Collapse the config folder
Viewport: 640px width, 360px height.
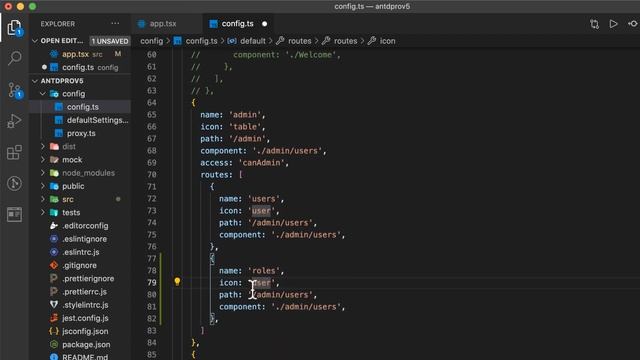click(43, 94)
